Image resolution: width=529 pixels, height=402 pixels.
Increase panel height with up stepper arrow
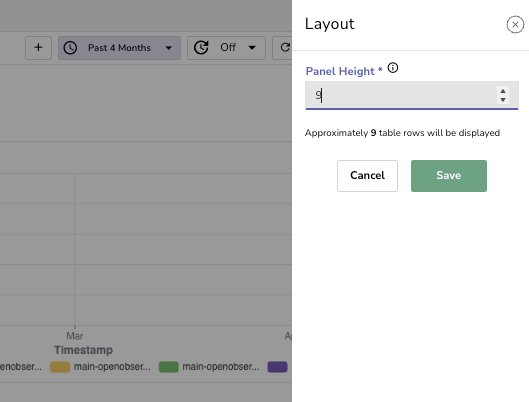tap(503, 91)
